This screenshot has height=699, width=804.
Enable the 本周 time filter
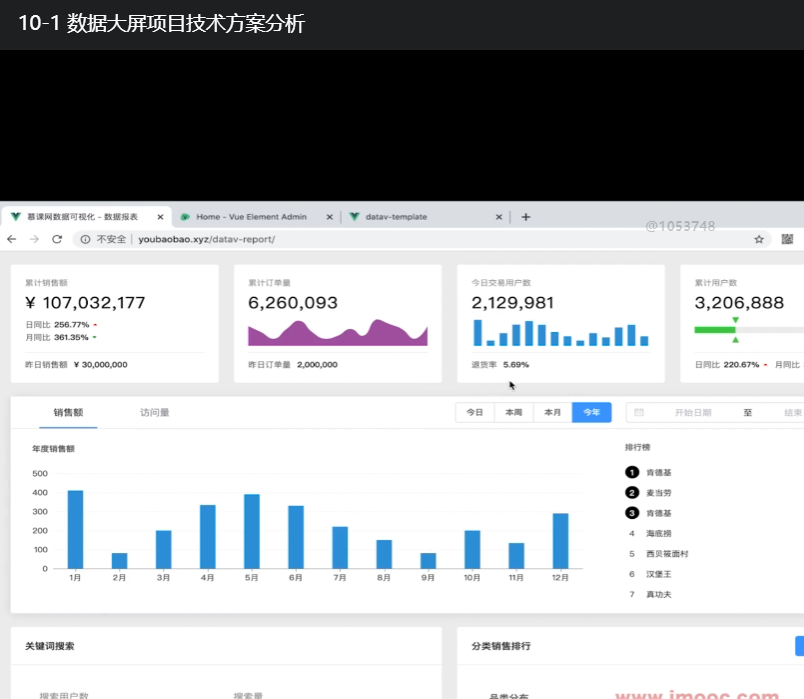(x=513, y=412)
